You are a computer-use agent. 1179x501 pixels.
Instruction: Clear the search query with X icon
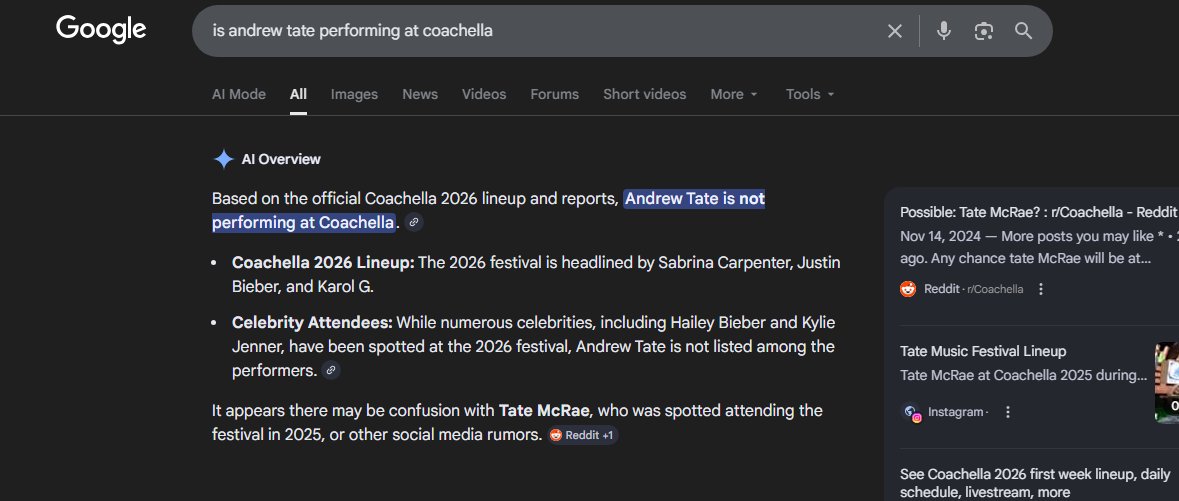(x=894, y=31)
